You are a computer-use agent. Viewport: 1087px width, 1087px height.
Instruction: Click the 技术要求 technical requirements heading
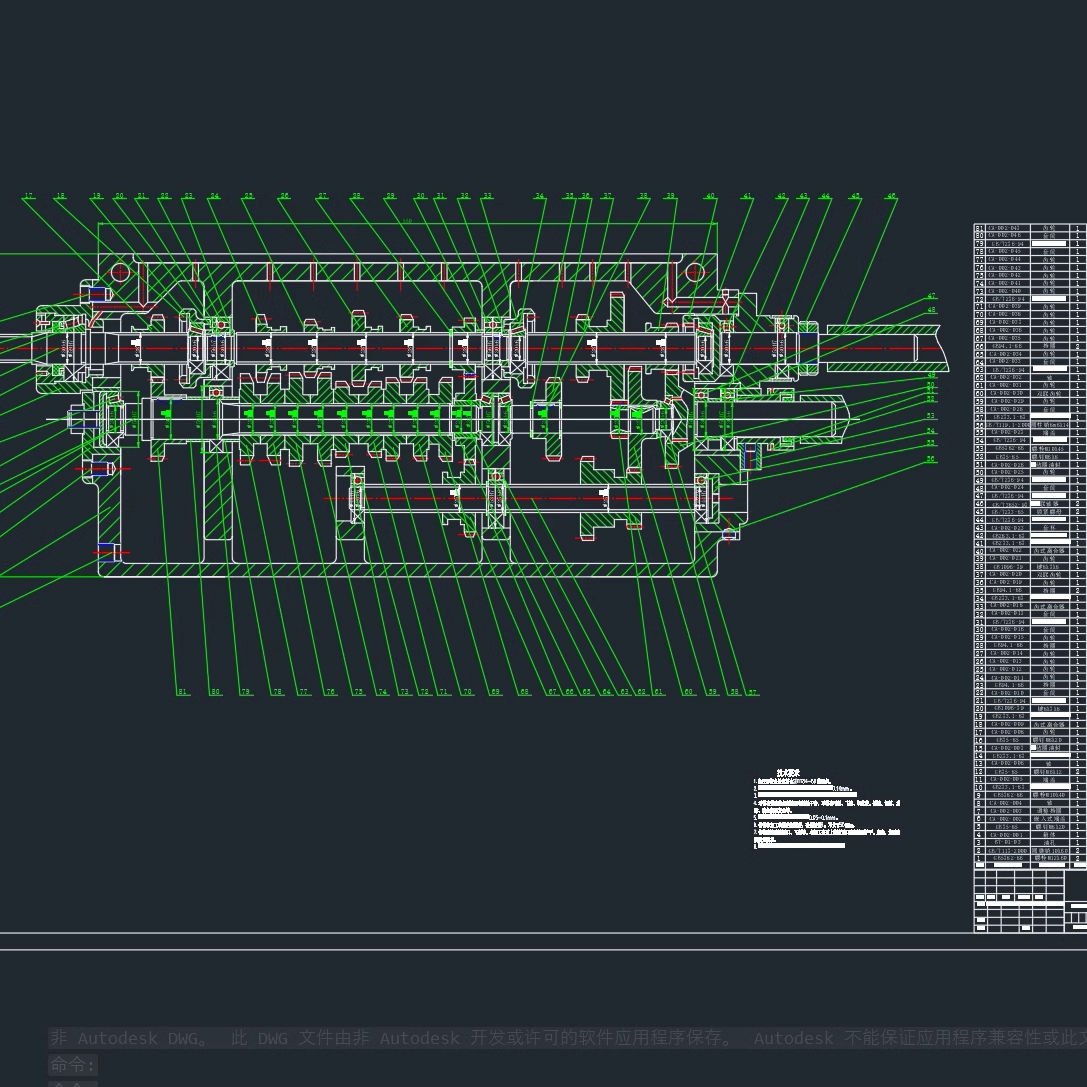[787, 772]
